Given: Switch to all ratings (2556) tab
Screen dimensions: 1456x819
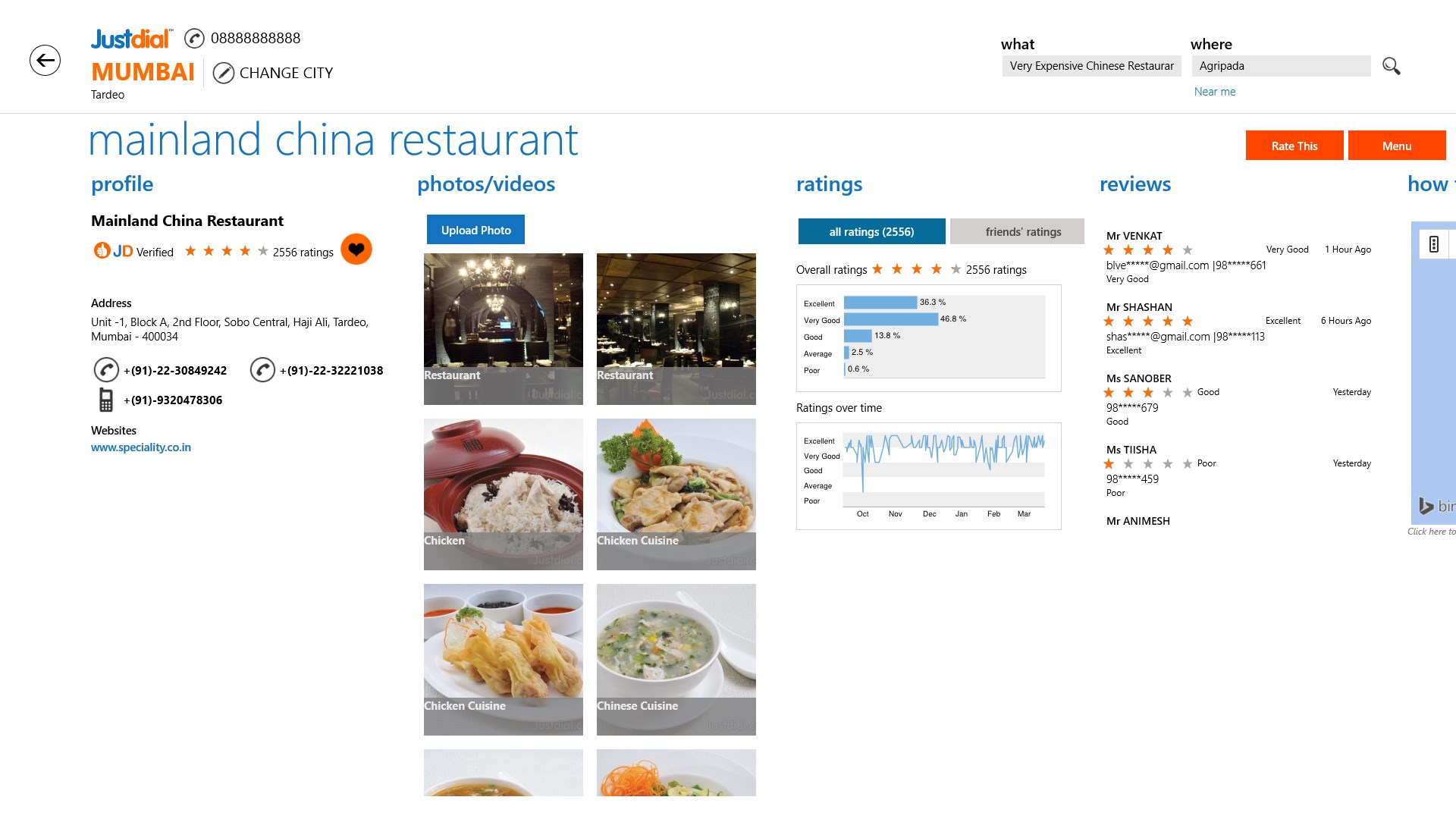Looking at the screenshot, I should point(871,231).
